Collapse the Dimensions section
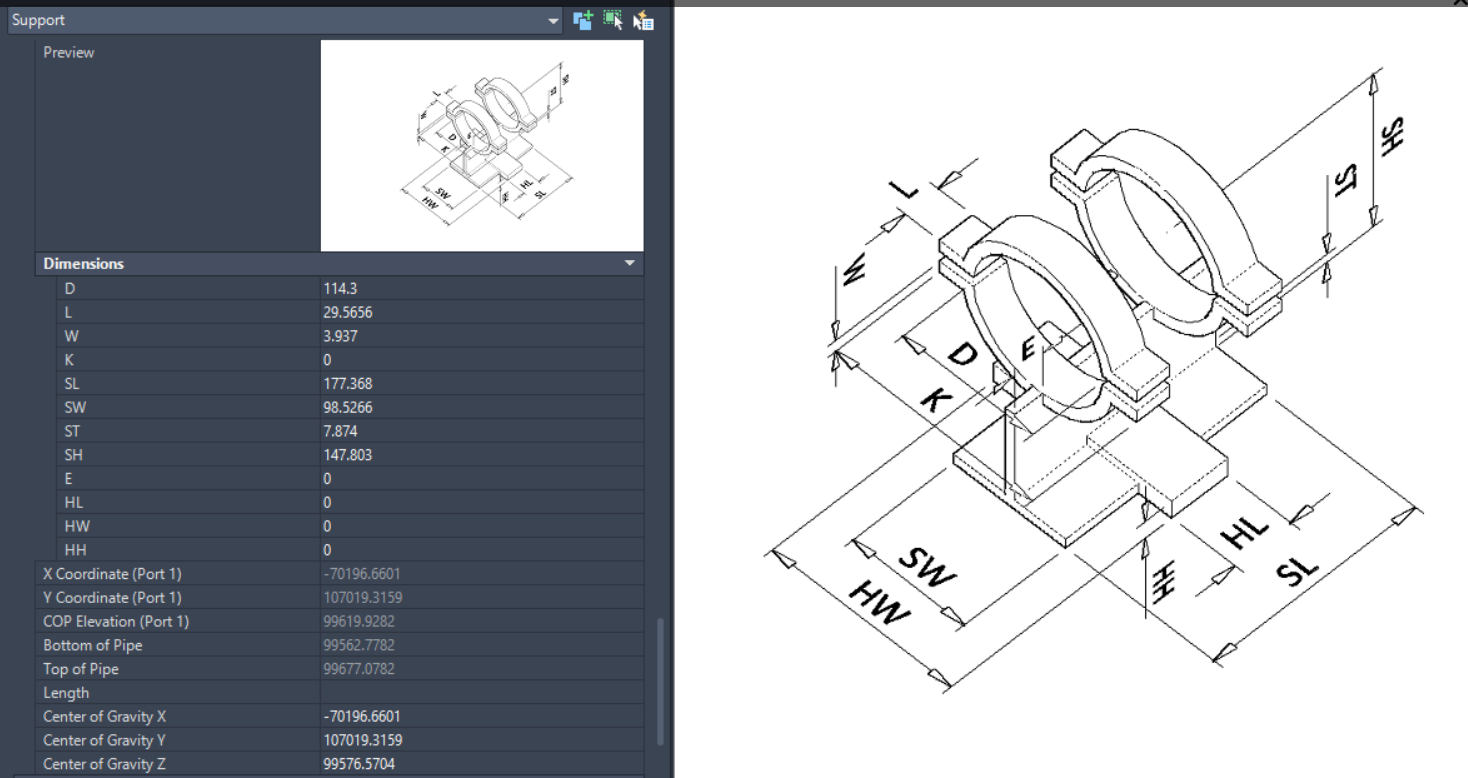The height and width of the screenshot is (778, 1468). coord(630,263)
